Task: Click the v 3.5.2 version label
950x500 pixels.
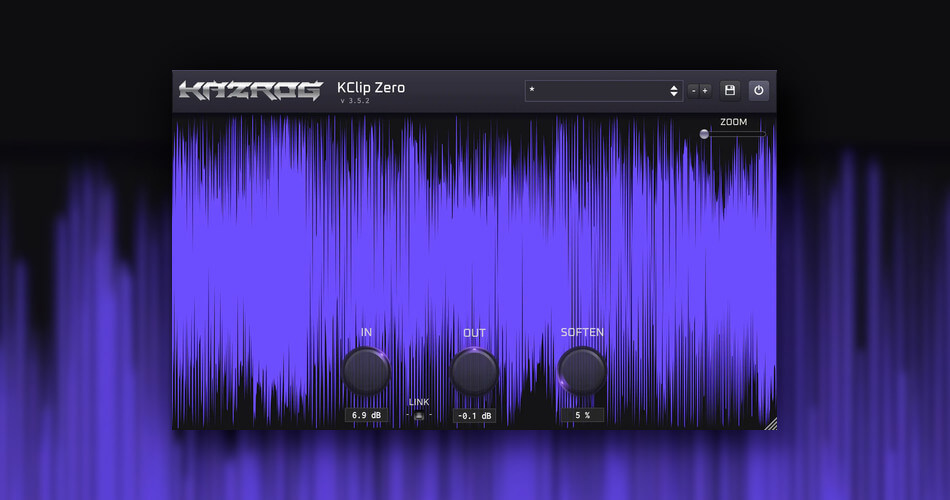Action: (355, 101)
